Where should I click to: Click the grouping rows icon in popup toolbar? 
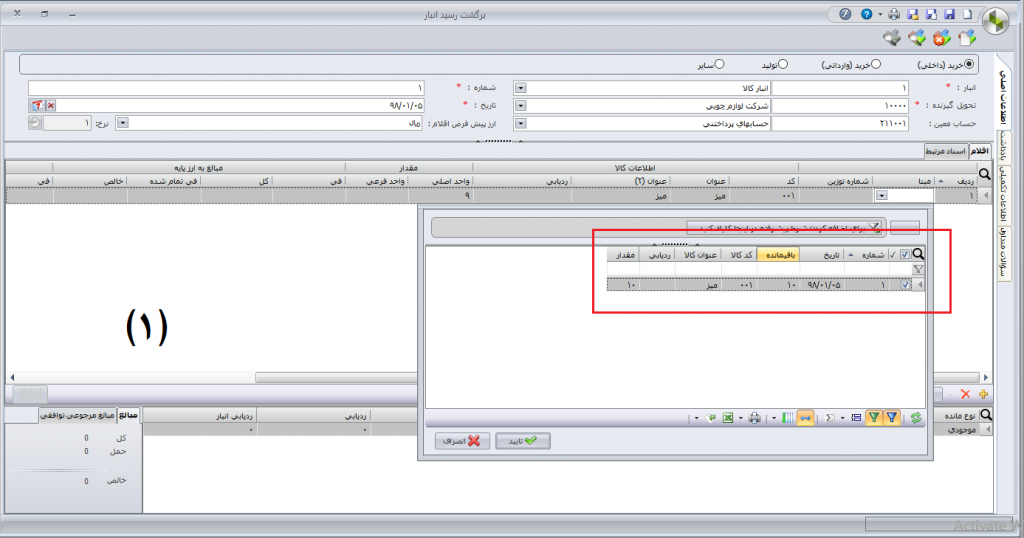coord(856,418)
